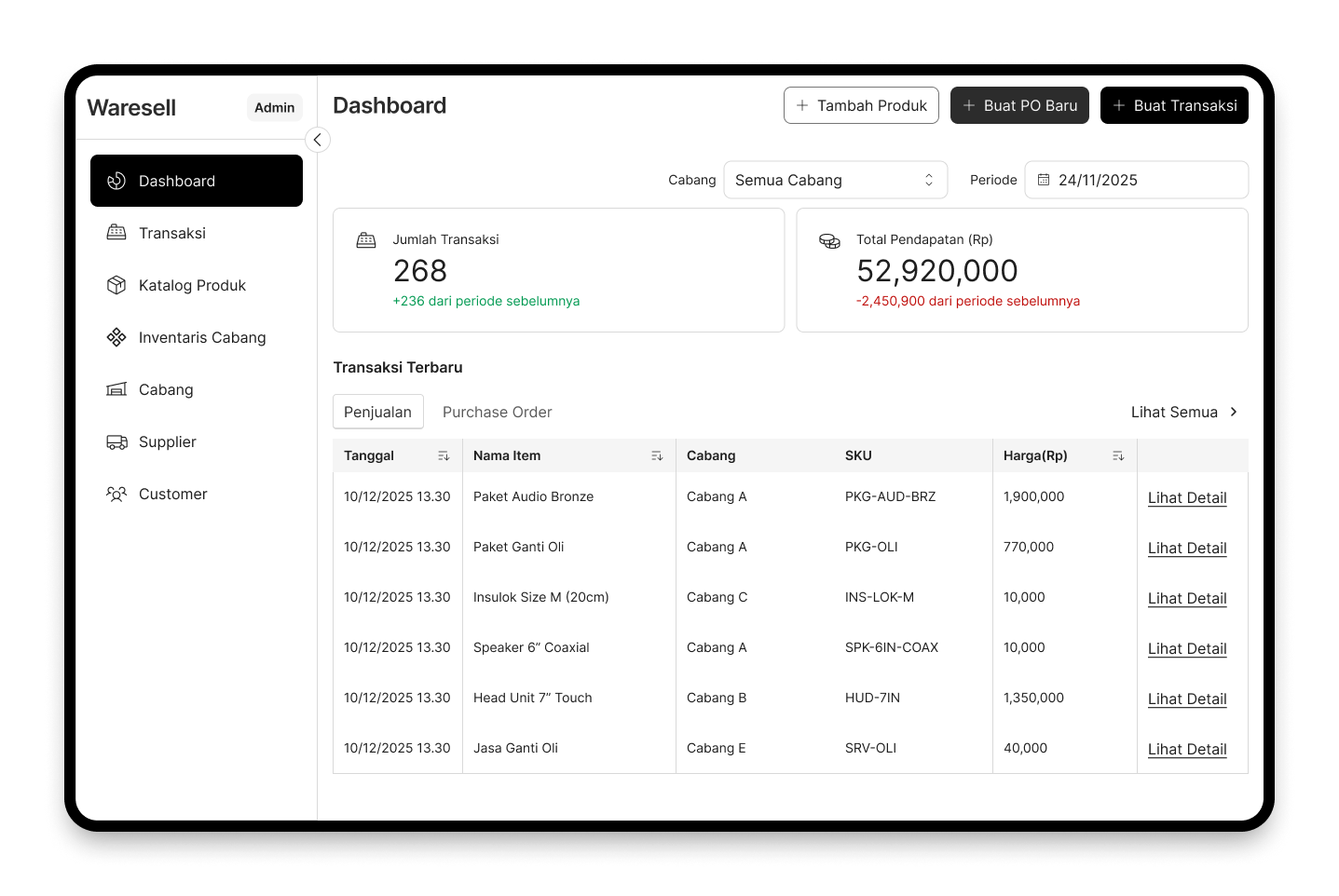This screenshot has width=1339, height=896.
Task: Expand Lihat Semua transactions arrow
Action: (1234, 412)
